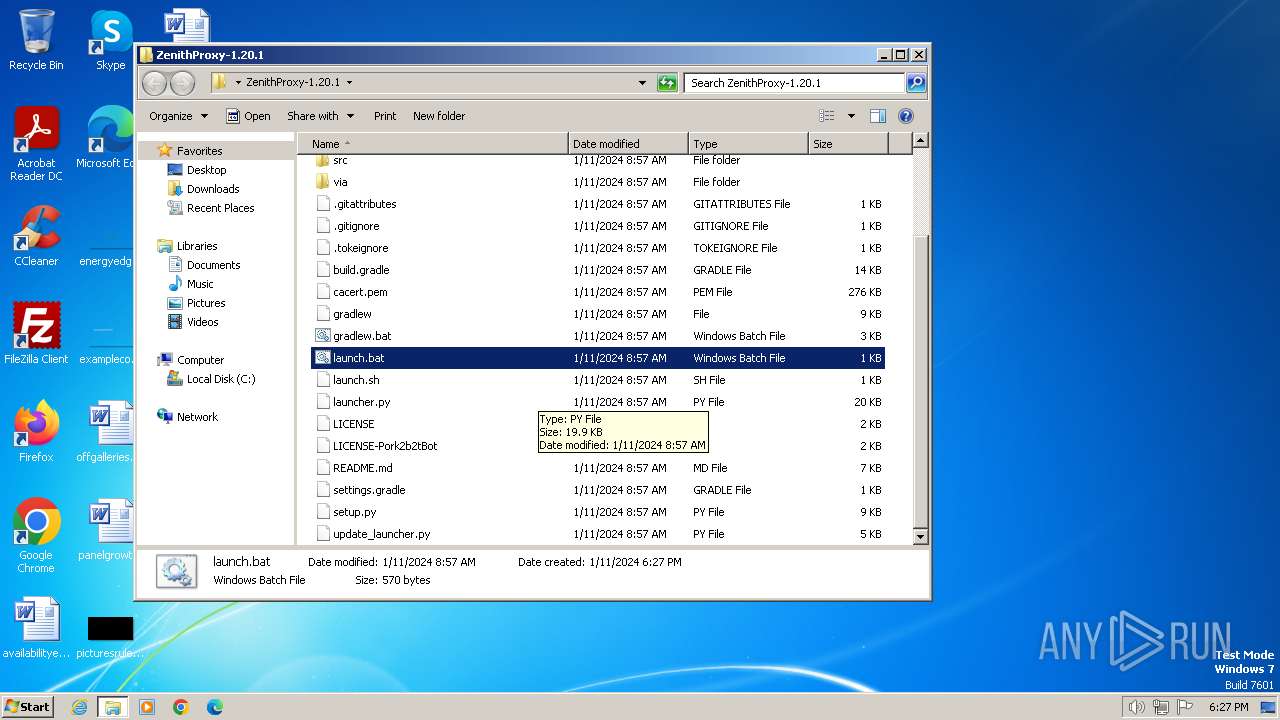Click Internet Explorer taskbar icon
Image resolution: width=1280 pixels, height=720 pixels.
79,707
